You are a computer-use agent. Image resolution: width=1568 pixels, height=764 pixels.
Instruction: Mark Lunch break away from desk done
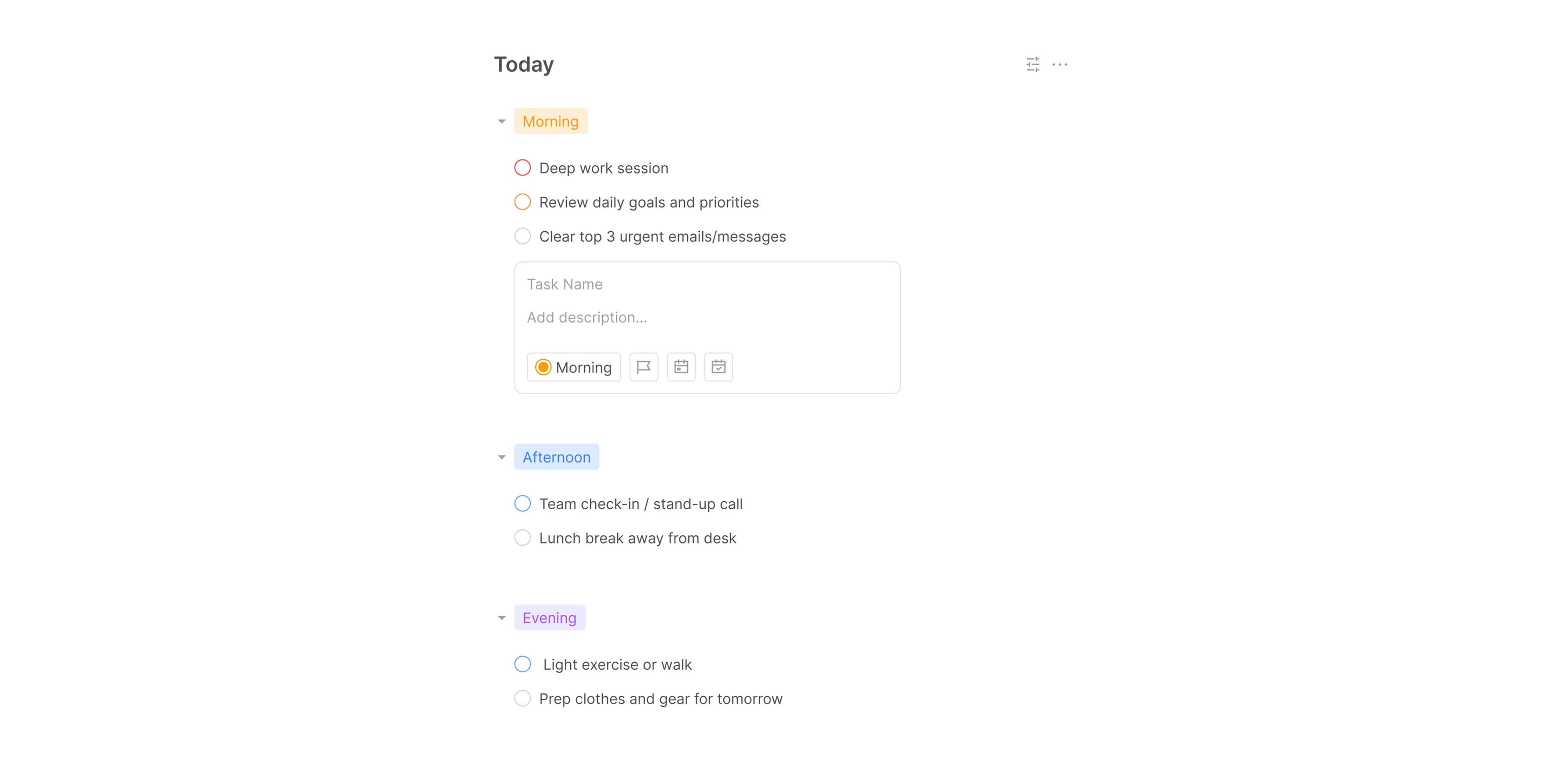[522, 538]
